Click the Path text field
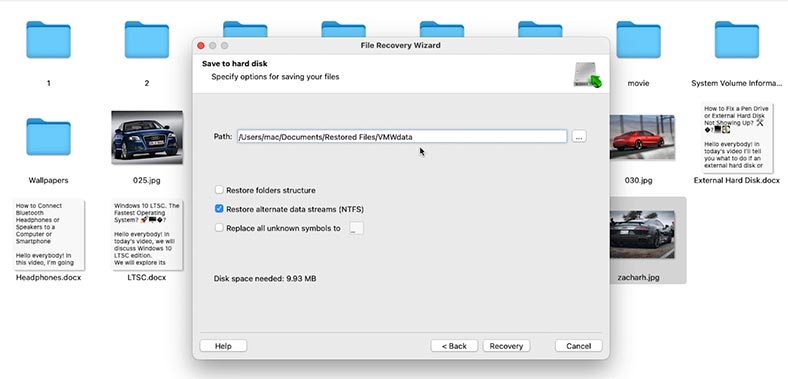This screenshot has height=379, width=788. [x=402, y=136]
